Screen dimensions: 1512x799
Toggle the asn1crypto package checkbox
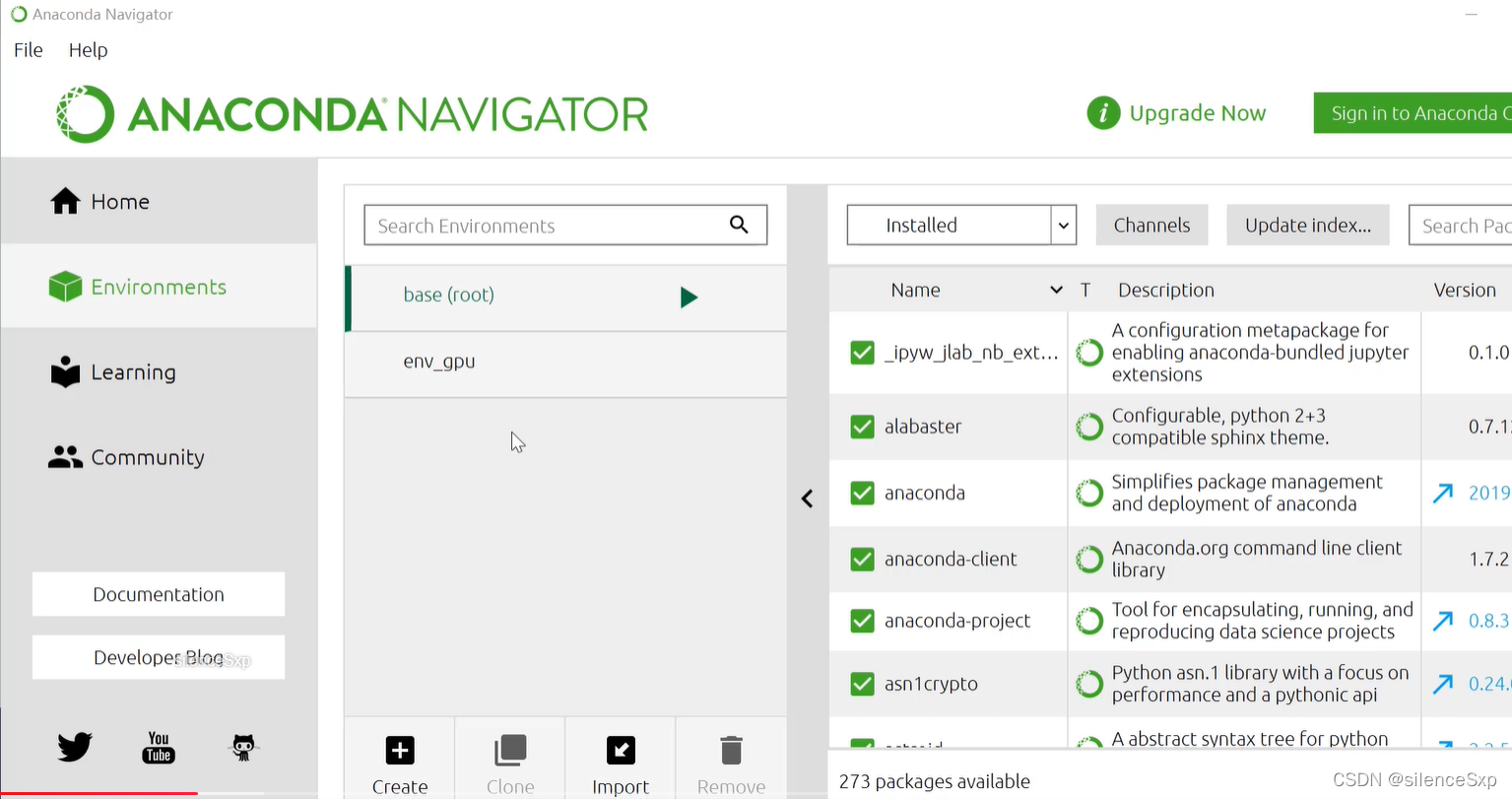[x=862, y=684]
